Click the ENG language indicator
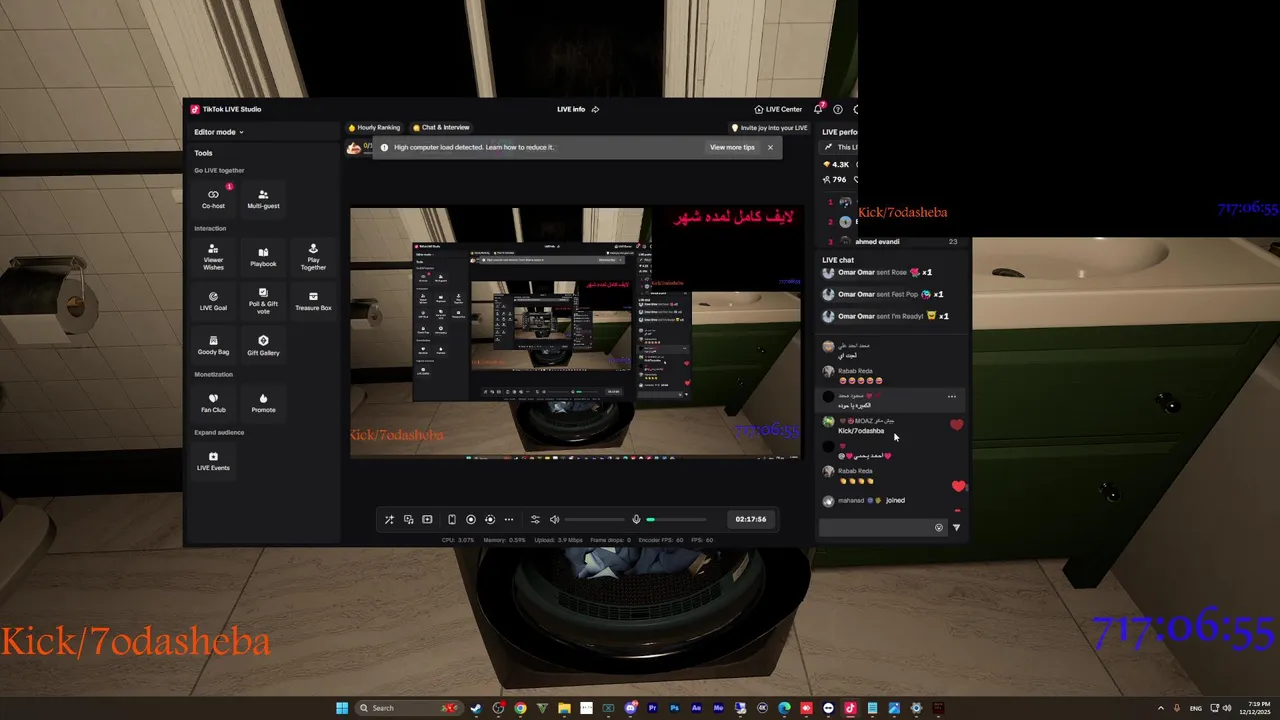The image size is (1280, 720). [1196, 708]
